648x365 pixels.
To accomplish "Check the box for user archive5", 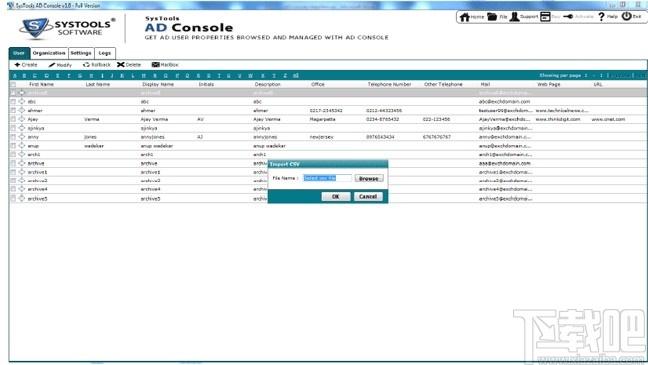I will [13, 198].
